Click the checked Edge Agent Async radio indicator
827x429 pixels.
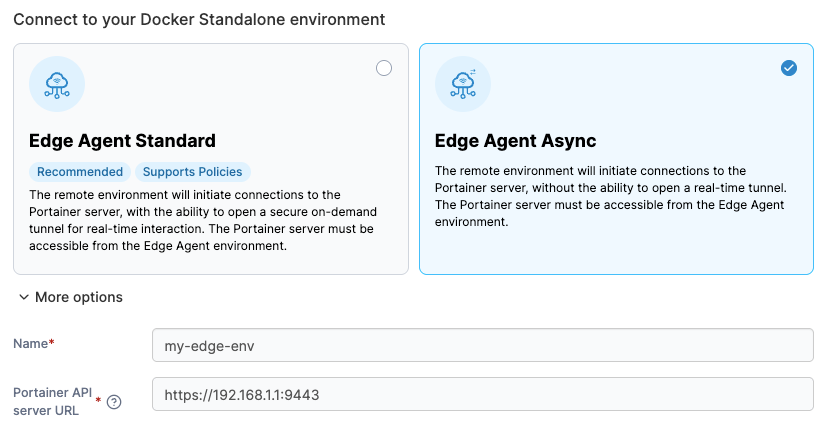point(789,68)
